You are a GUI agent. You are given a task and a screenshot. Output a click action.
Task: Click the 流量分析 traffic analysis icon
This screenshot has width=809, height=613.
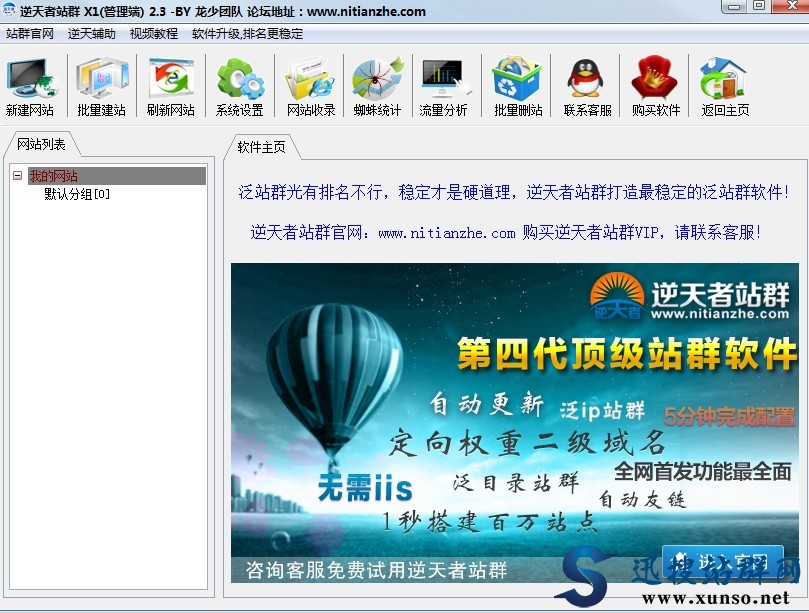[x=444, y=87]
